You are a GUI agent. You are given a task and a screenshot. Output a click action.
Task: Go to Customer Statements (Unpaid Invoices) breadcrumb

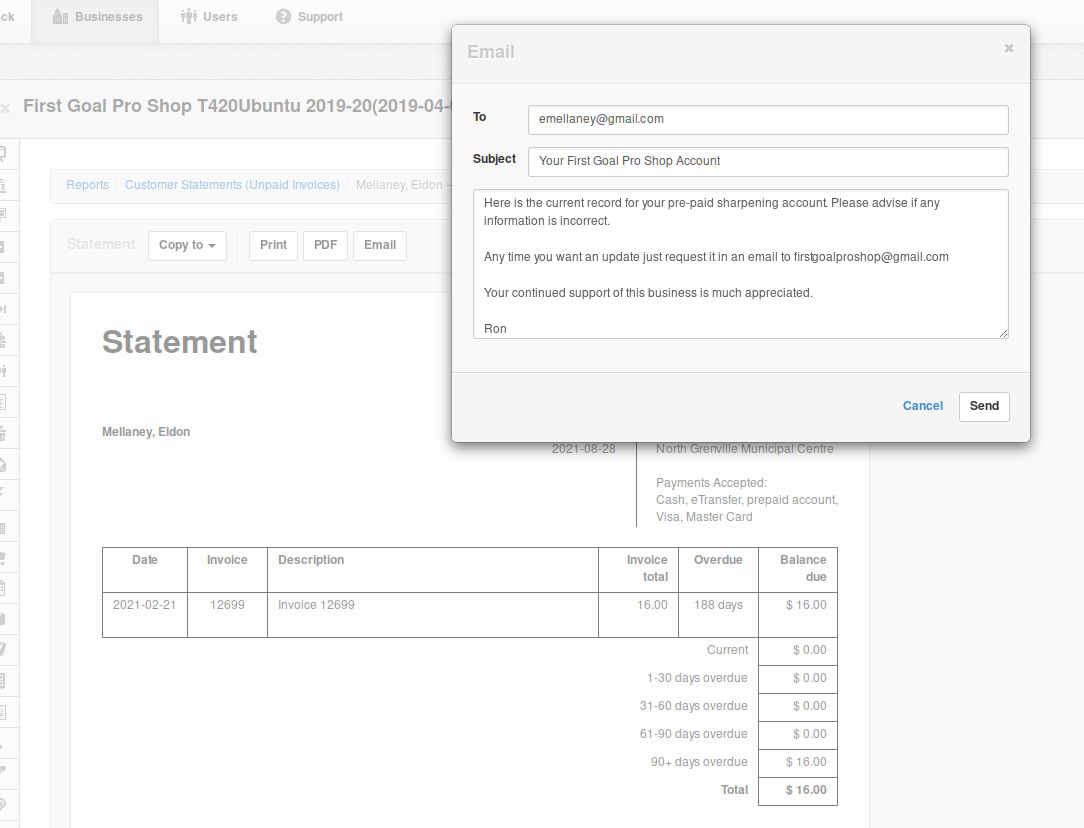pos(232,185)
